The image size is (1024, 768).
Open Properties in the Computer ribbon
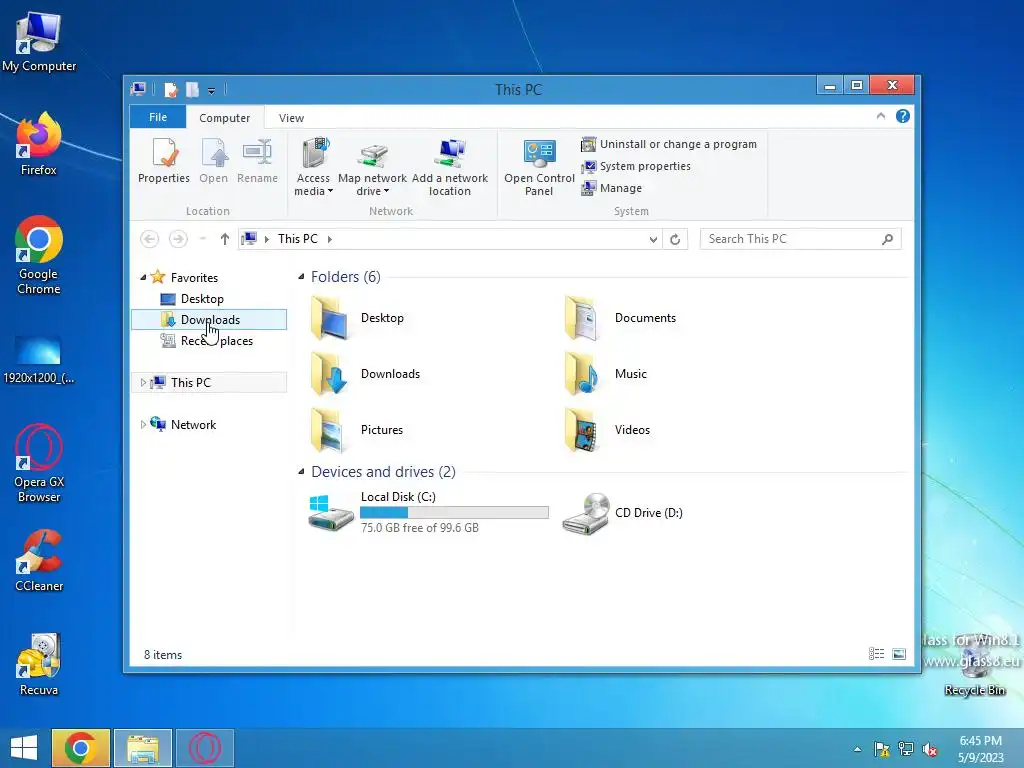point(164,161)
